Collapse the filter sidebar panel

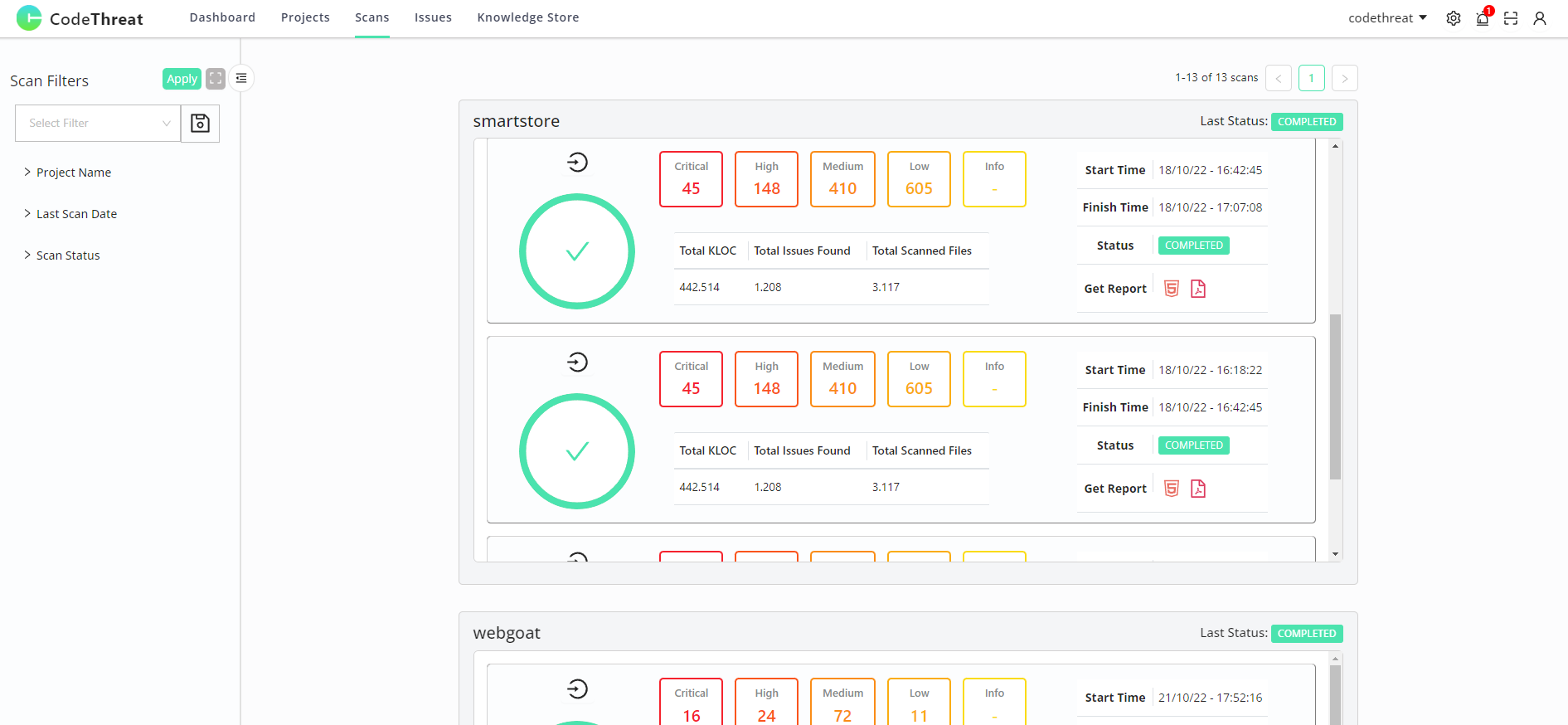241,78
